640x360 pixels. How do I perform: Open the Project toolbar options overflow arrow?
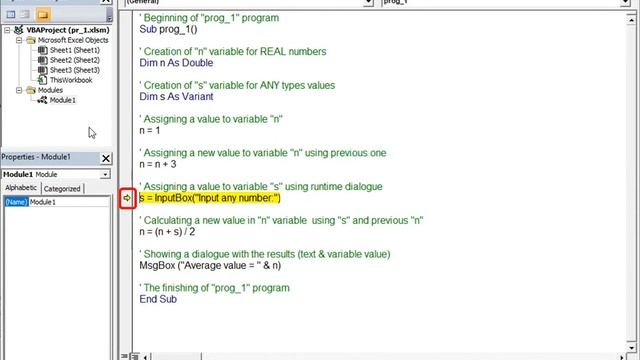click(x=109, y=16)
